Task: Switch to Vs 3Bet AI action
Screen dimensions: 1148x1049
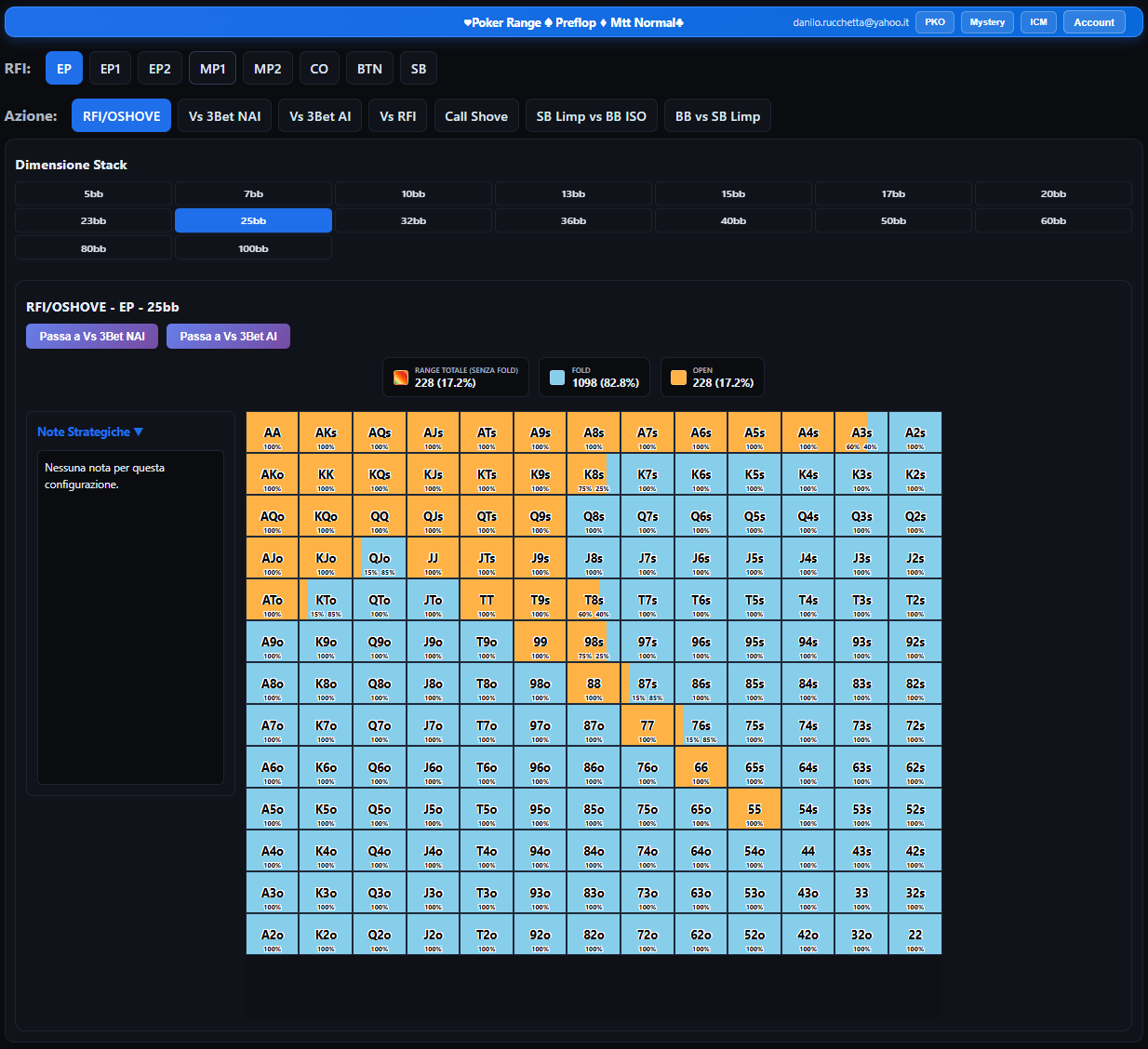Action: coord(320,116)
